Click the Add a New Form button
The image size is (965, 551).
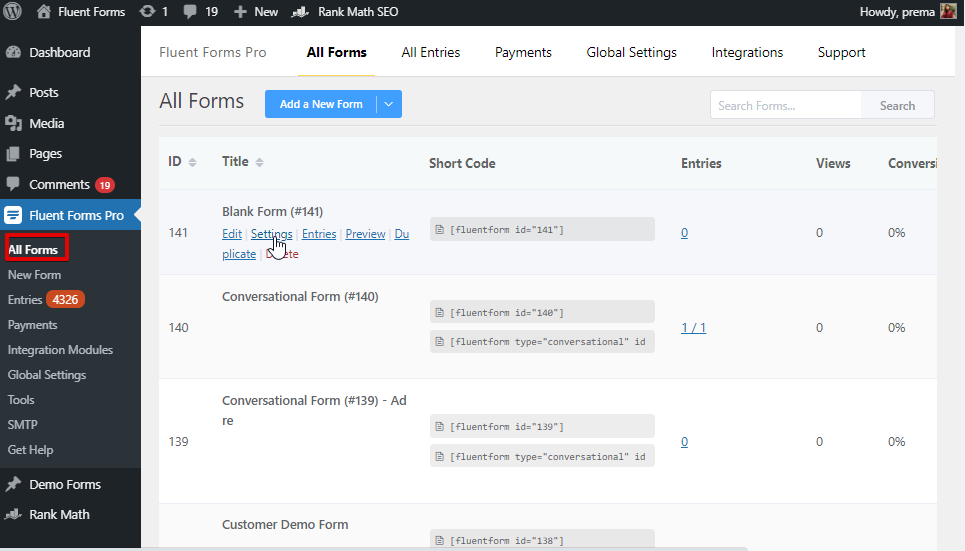[x=321, y=104]
